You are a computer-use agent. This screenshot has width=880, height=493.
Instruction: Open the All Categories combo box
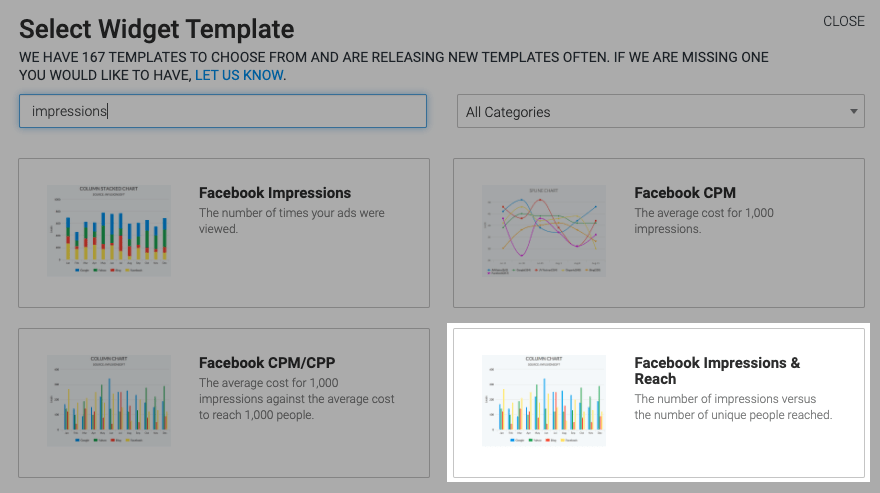pyautogui.click(x=661, y=111)
